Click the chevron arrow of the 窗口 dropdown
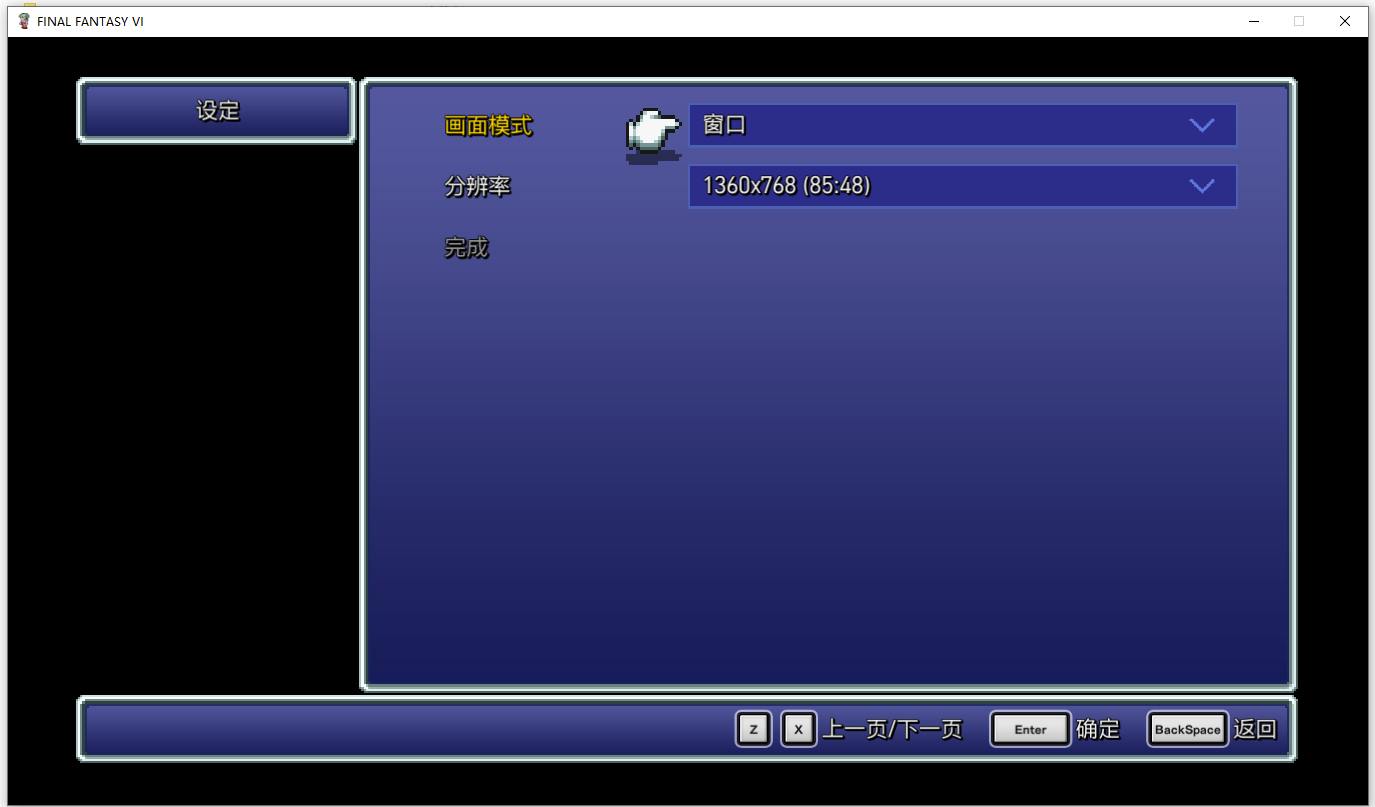The width and height of the screenshot is (1375, 807). (1202, 125)
